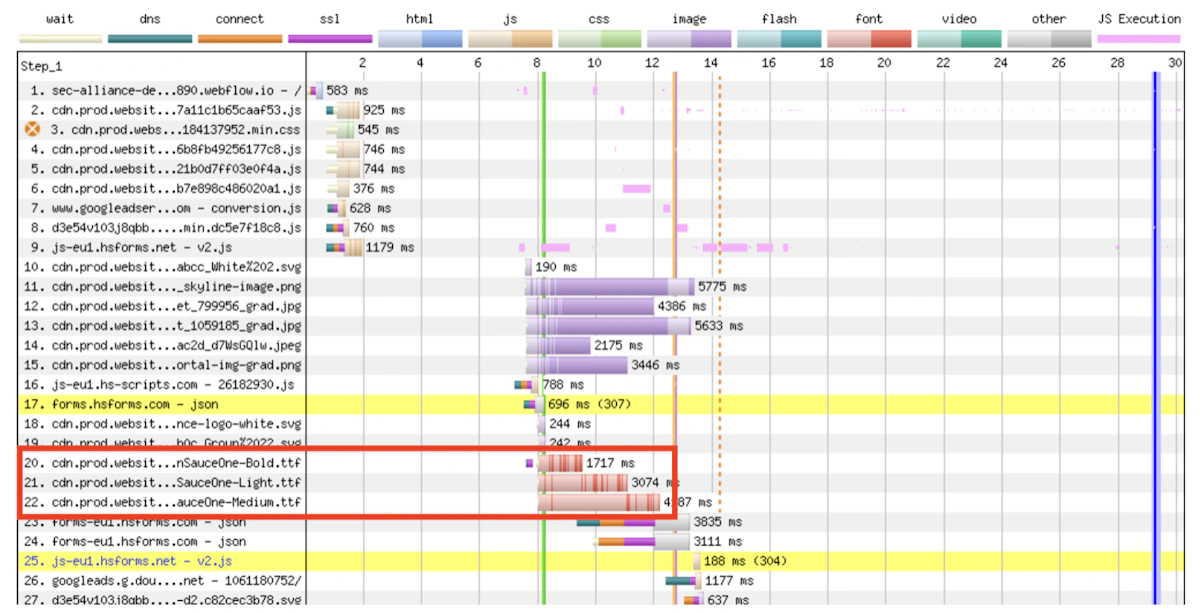Select the ssl purple legend swatch
Screen dimensions: 1200x613
(x=330, y=39)
